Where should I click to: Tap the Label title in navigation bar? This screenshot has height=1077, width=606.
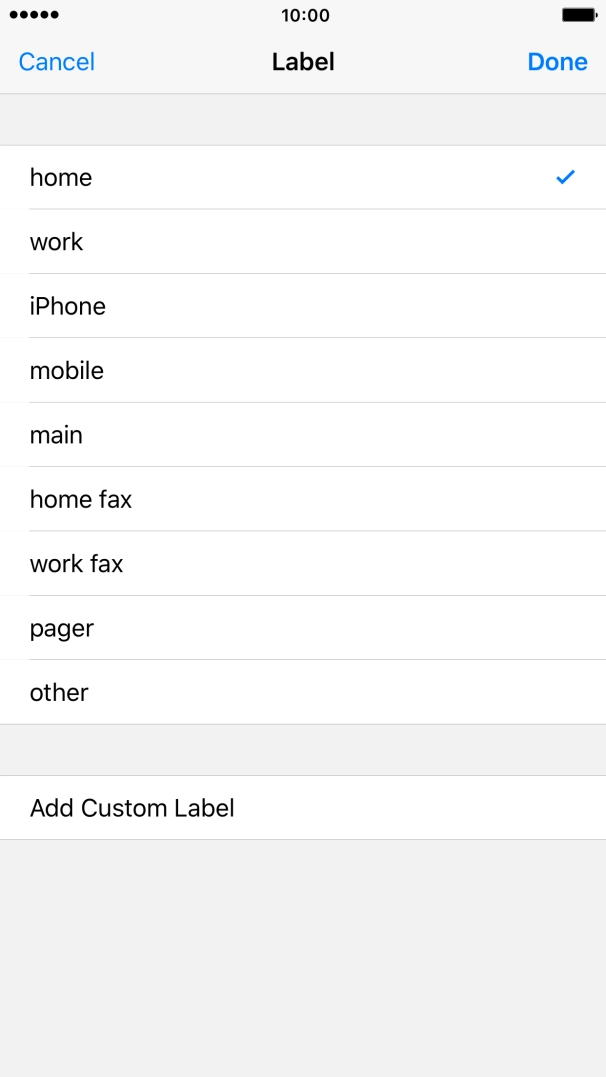pos(303,61)
